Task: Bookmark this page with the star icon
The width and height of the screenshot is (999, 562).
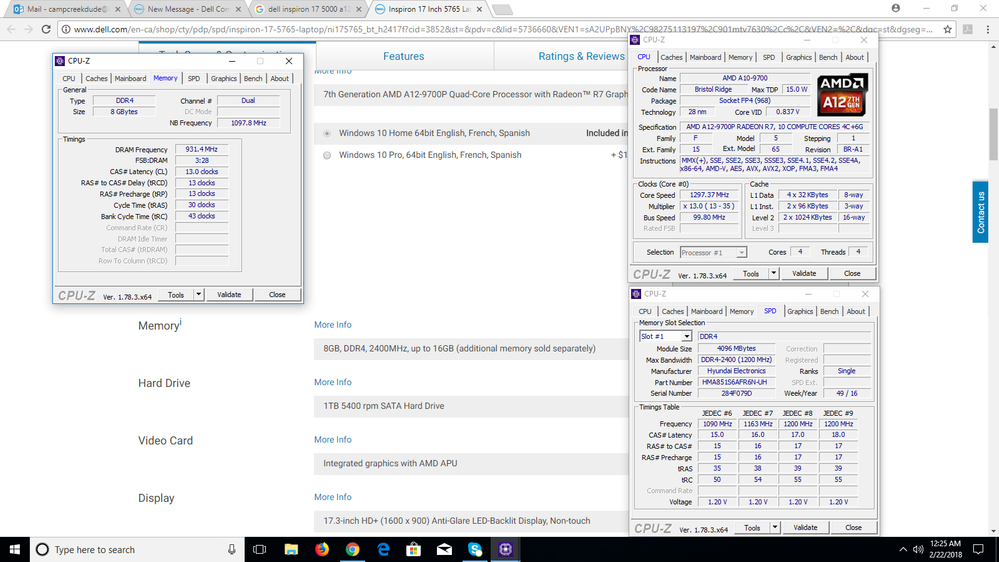Action: (947, 29)
